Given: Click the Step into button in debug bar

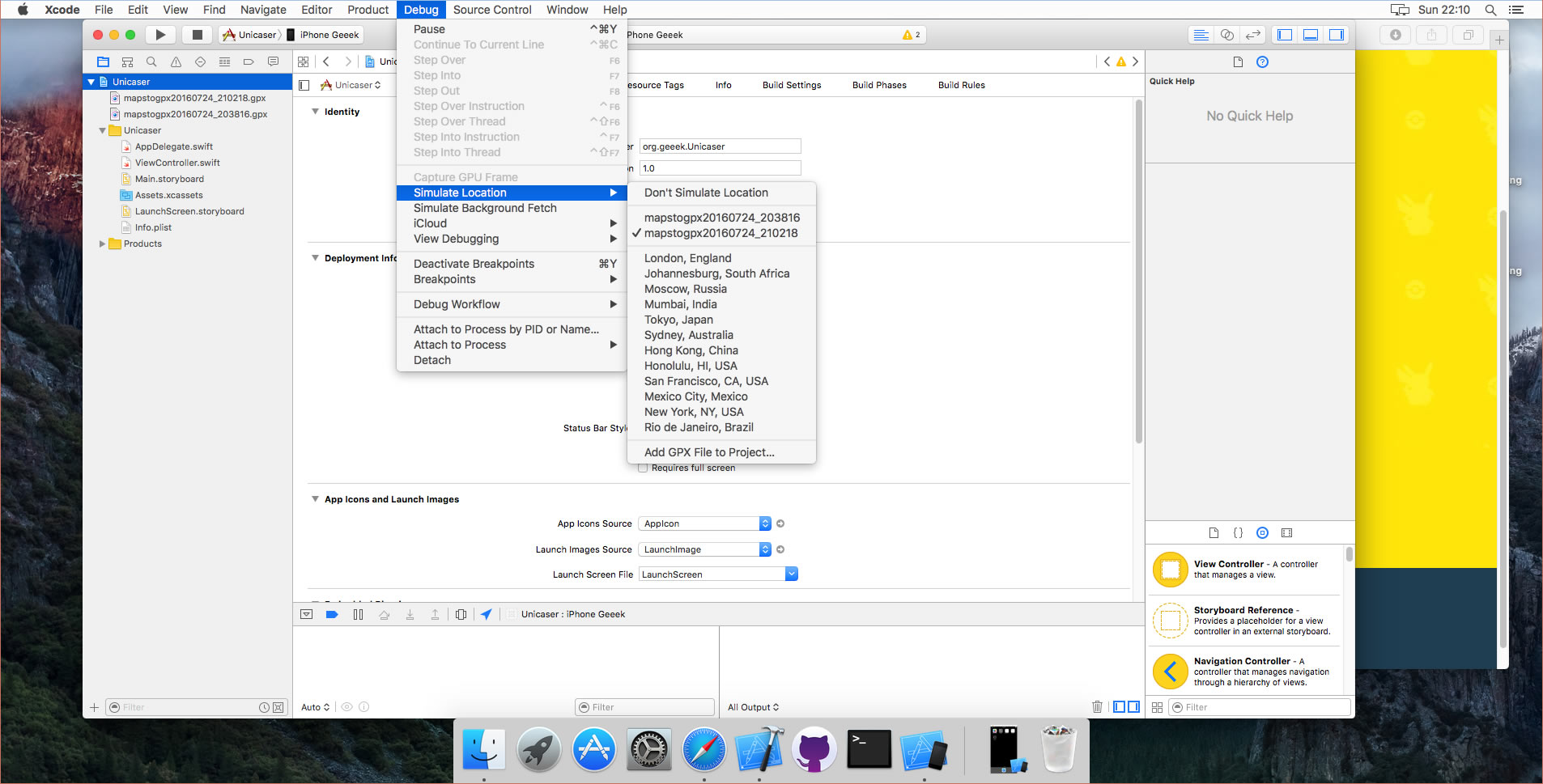Looking at the screenshot, I should click(410, 614).
